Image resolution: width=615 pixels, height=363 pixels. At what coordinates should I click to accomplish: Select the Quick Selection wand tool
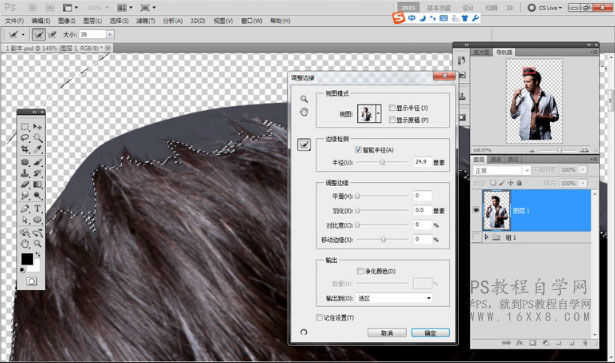[x=38, y=138]
